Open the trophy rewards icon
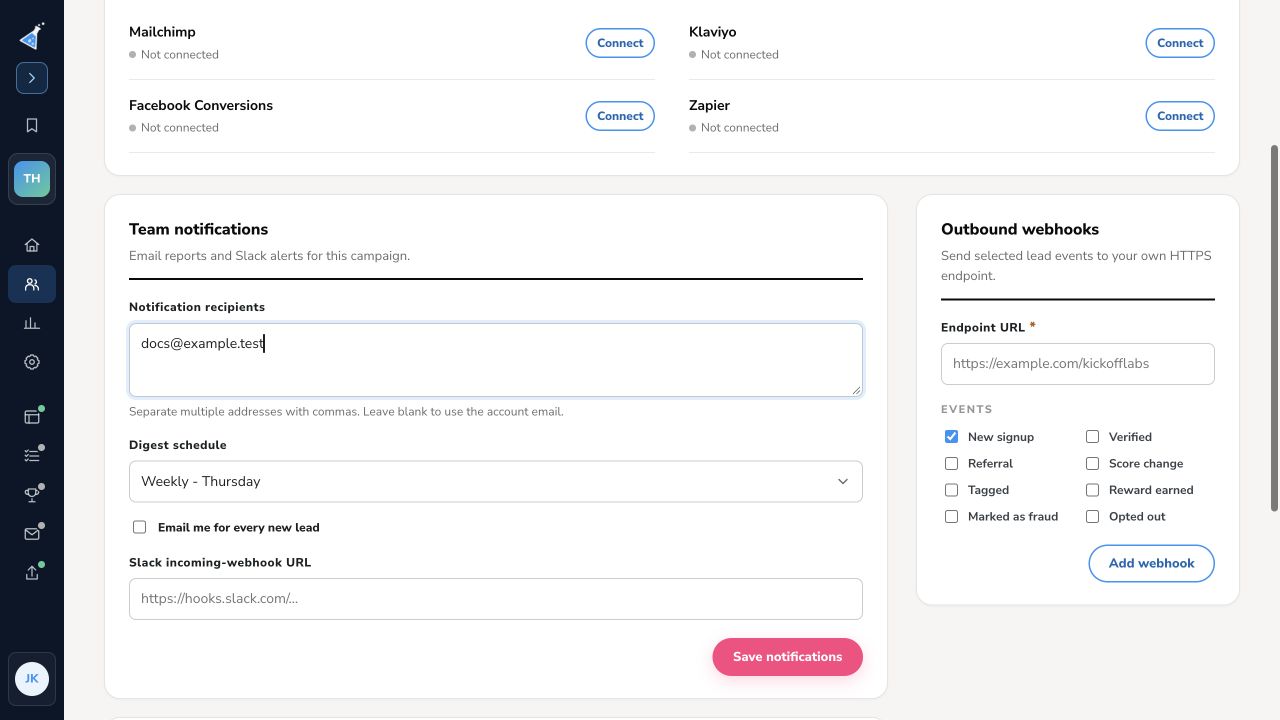Screen dimensions: 1280x720 [x=32, y=495]
